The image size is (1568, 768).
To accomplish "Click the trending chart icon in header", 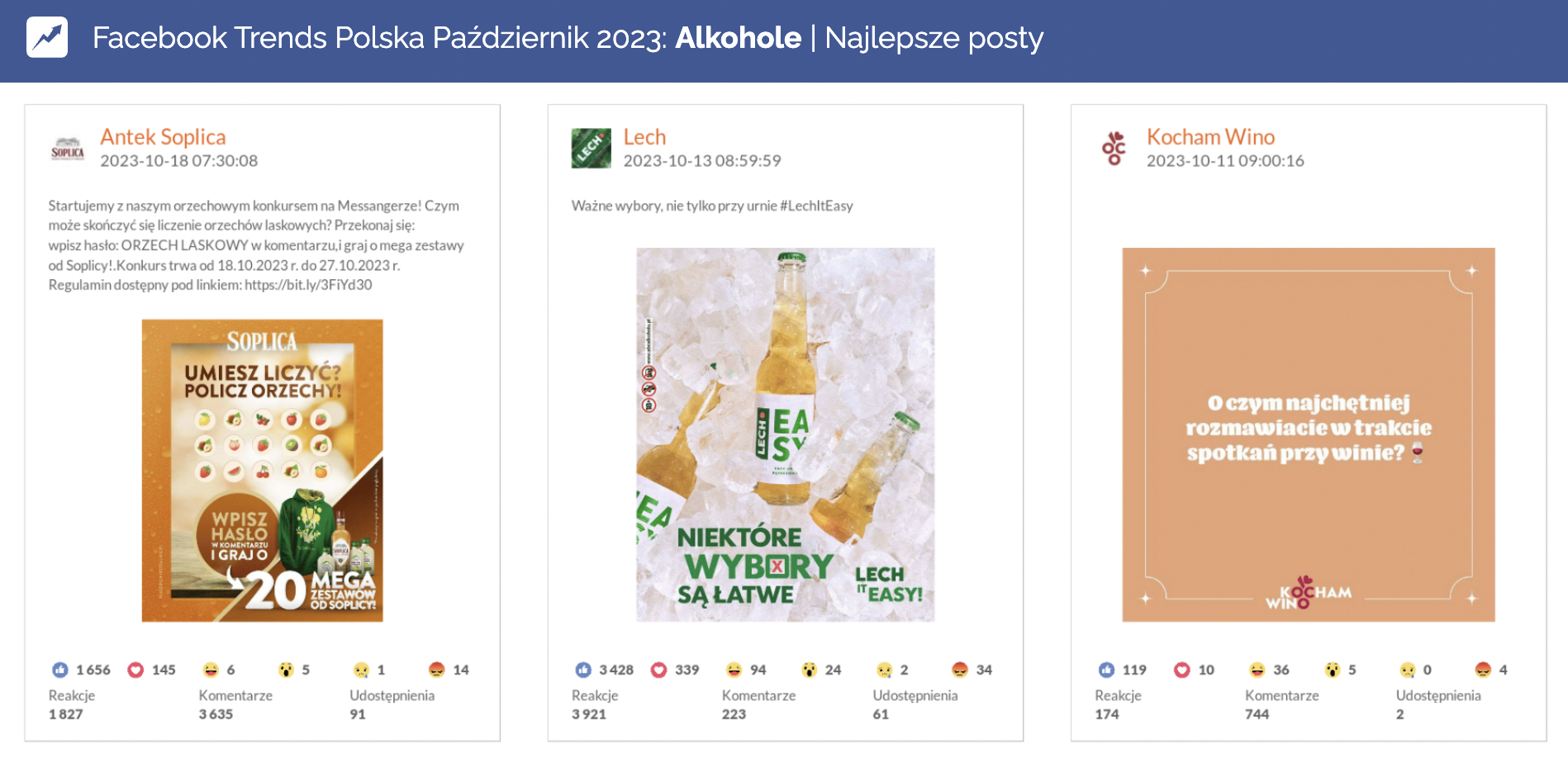I will (x=47, y=37).
